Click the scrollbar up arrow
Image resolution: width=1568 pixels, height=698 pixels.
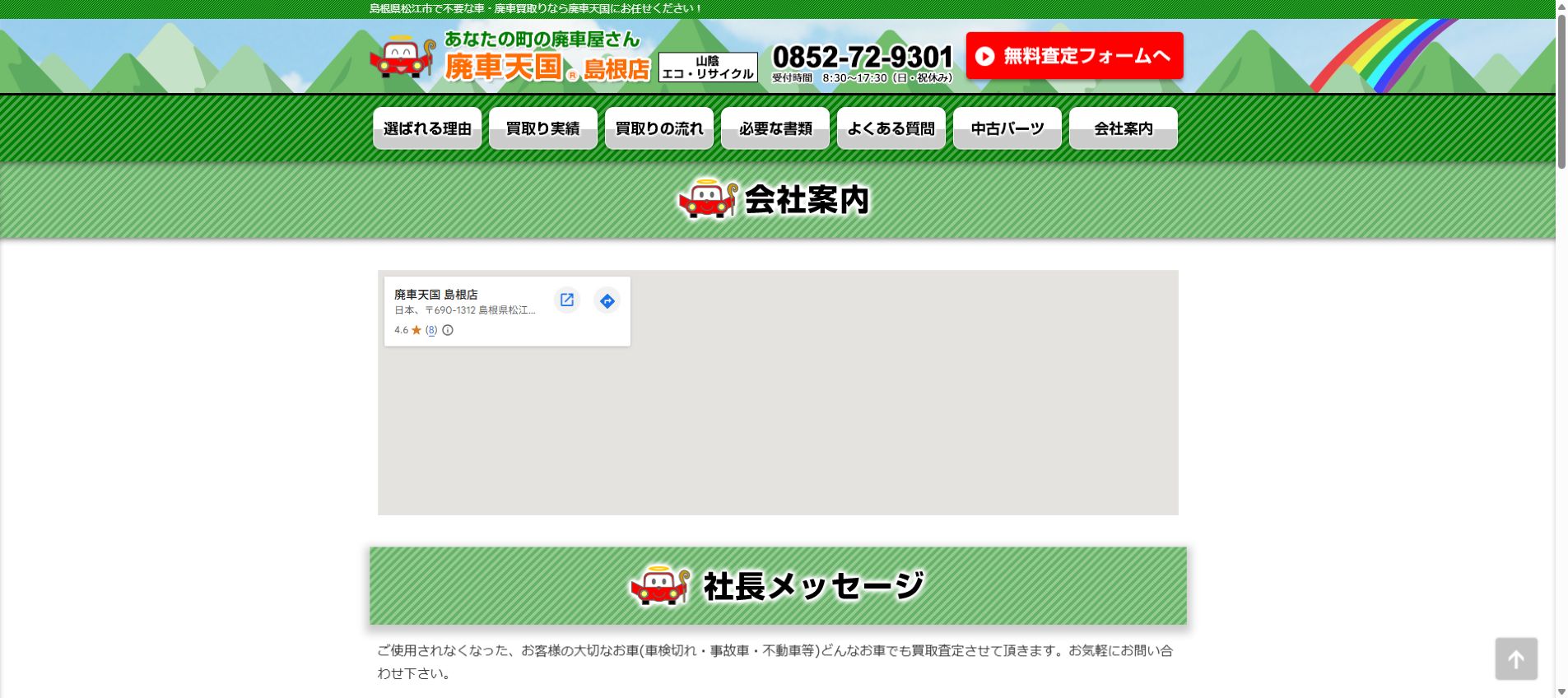pyautogui.click(x=1561, y=6)
